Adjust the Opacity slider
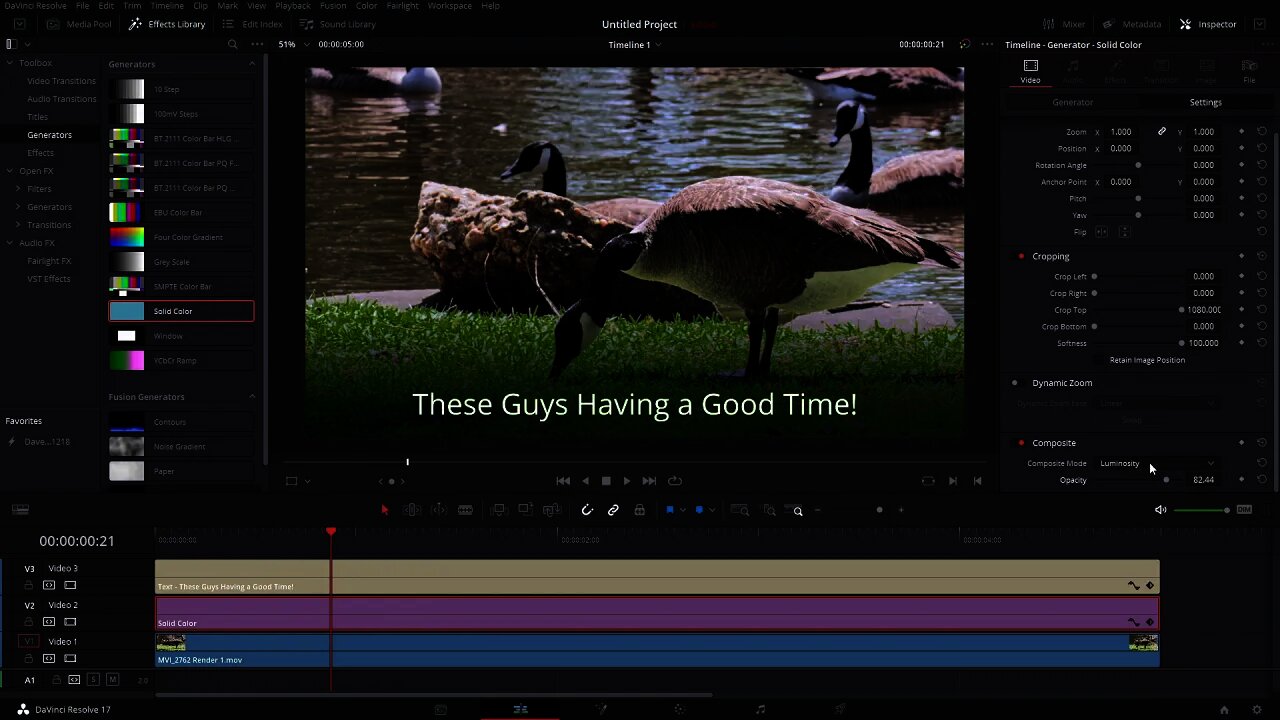Image resolution: width=1280 pixels, height=720 pixels. click(x=1166, y=480)
